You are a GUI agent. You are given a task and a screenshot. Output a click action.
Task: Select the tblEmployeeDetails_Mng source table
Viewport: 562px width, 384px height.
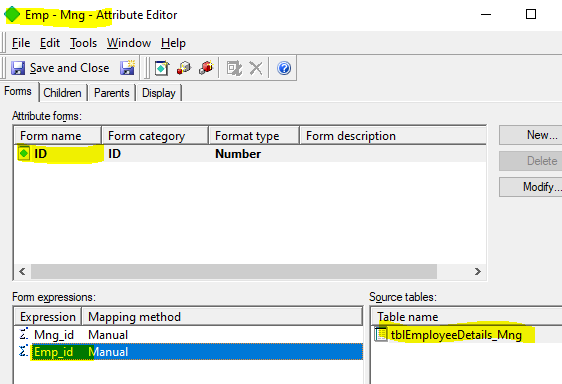(x=456, y=335)
